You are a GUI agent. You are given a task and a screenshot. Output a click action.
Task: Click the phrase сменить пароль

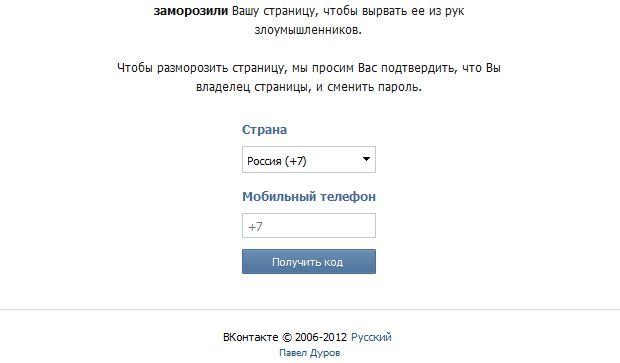pos(374,87)
